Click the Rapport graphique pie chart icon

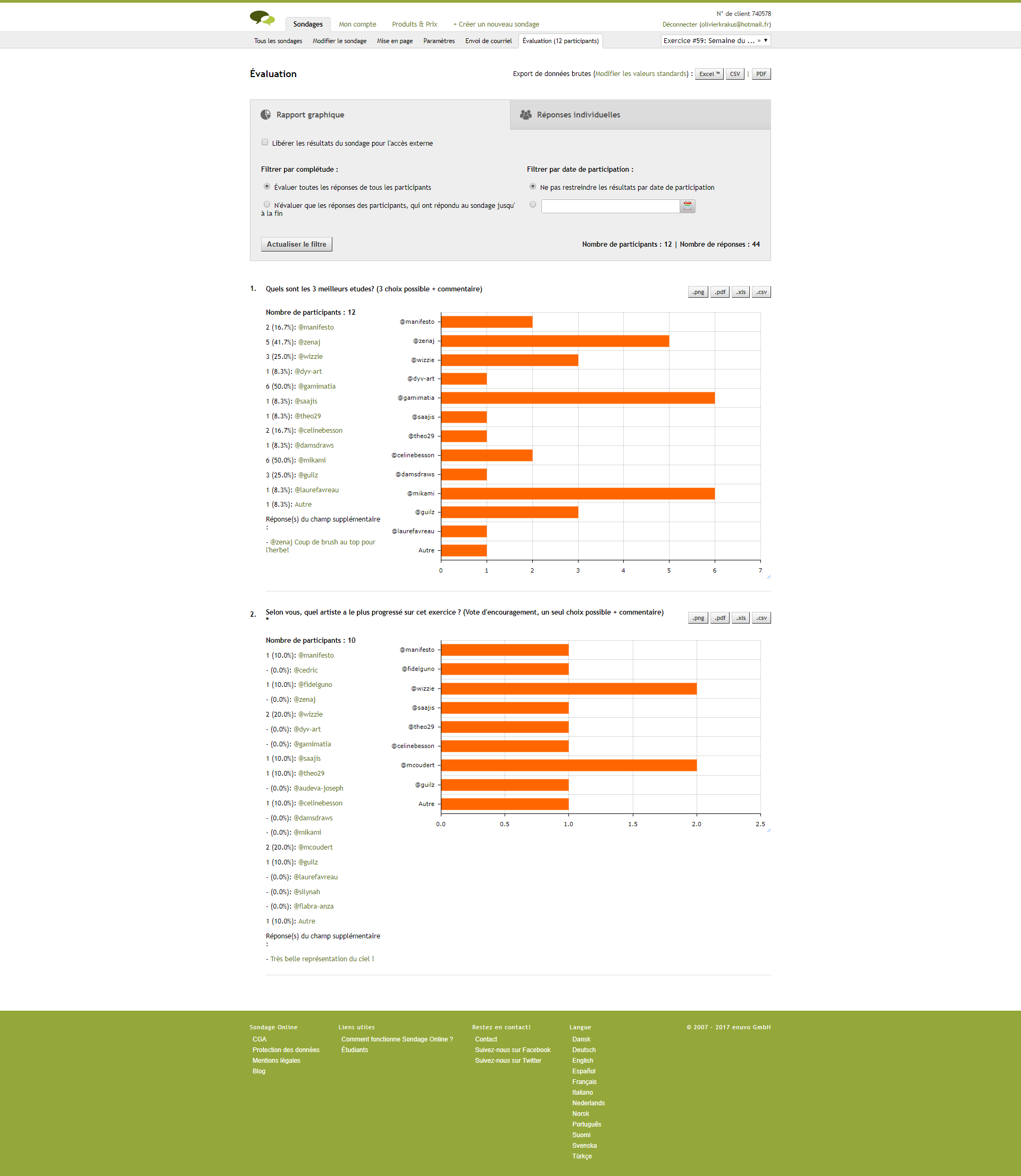265,114
